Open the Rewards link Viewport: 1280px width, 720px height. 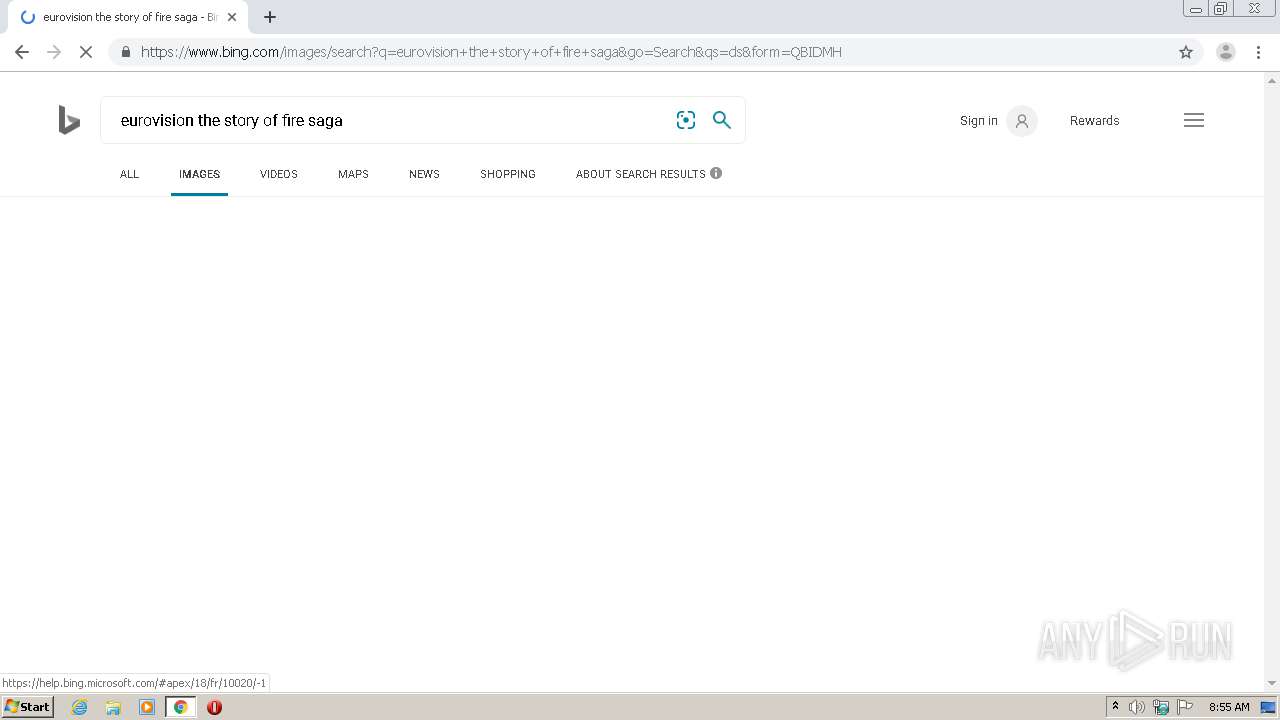pyautogui.click(x=1094, y=120)
